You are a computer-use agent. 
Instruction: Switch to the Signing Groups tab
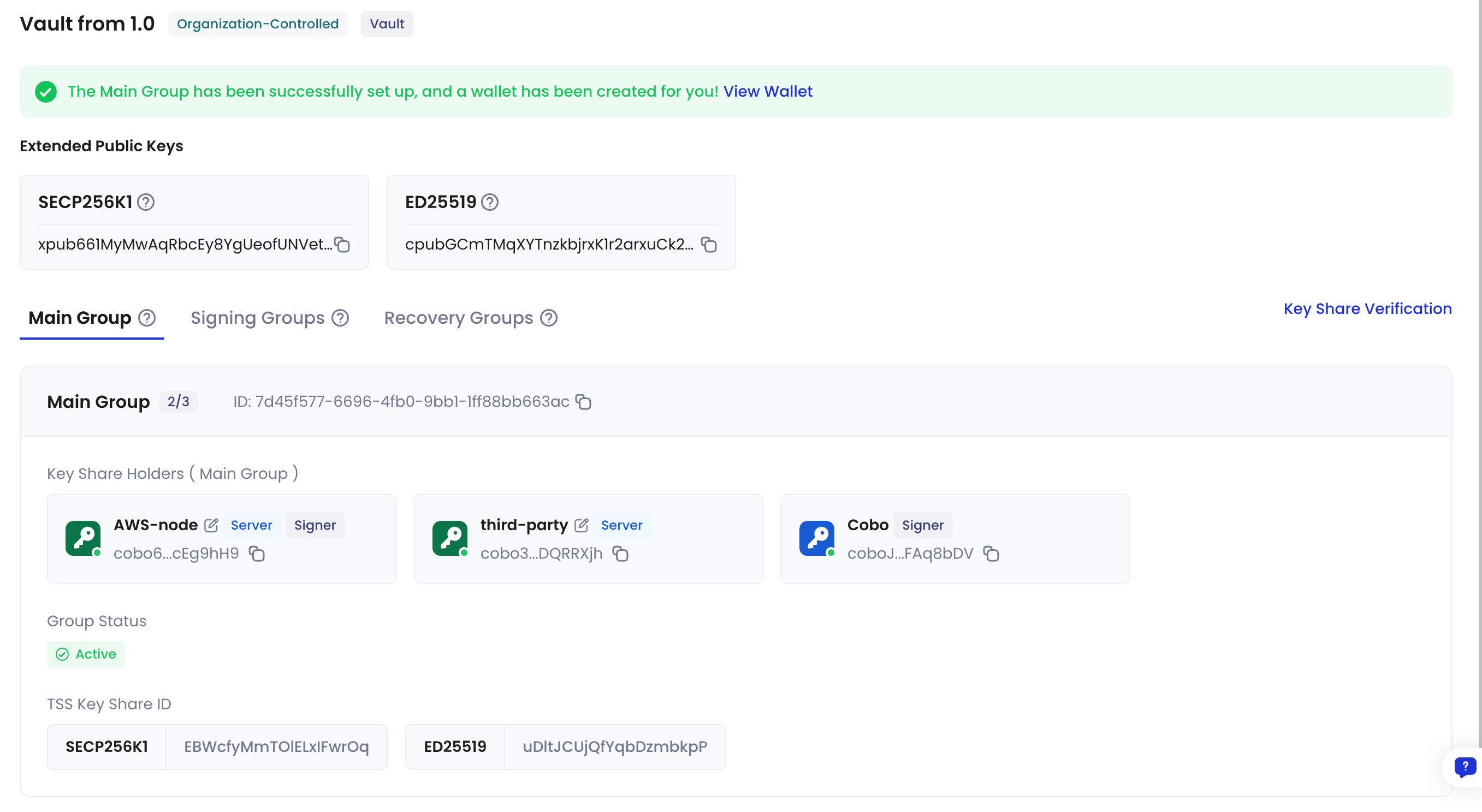pyautogui.click(x=257, y=317)
